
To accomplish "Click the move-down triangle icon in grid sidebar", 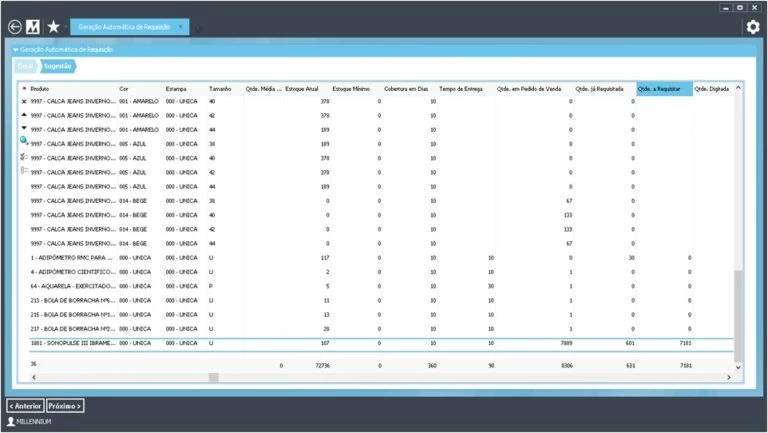I will pyautogui.click(x=24, y=129).
